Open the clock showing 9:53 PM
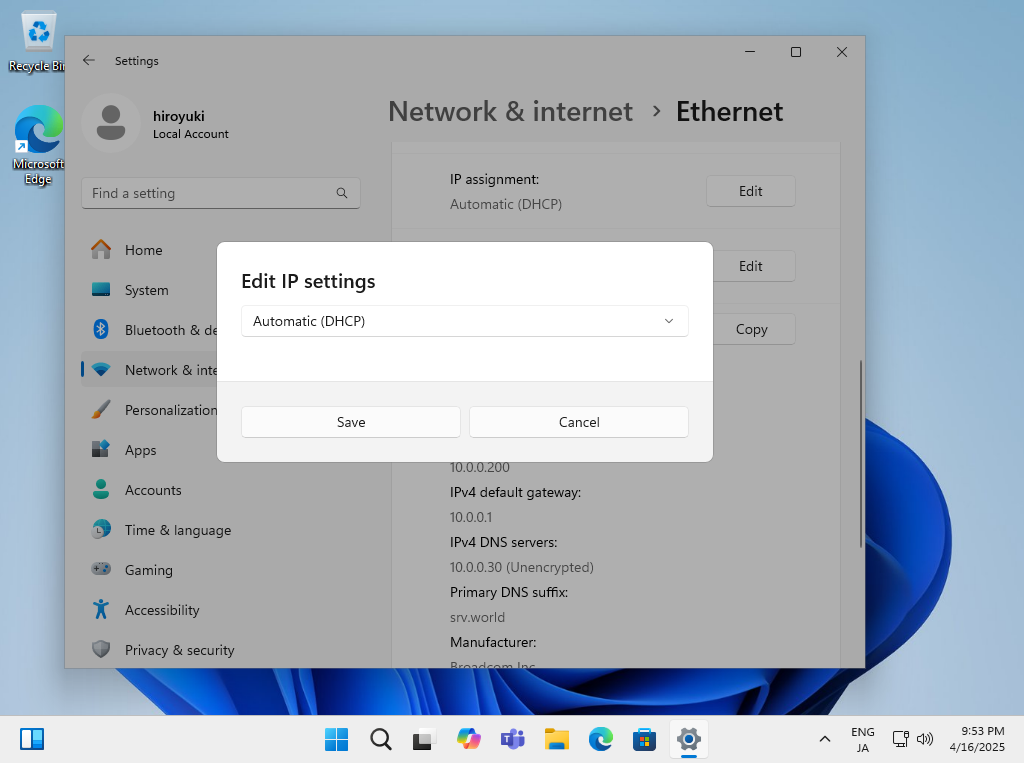 coord(977,739)
